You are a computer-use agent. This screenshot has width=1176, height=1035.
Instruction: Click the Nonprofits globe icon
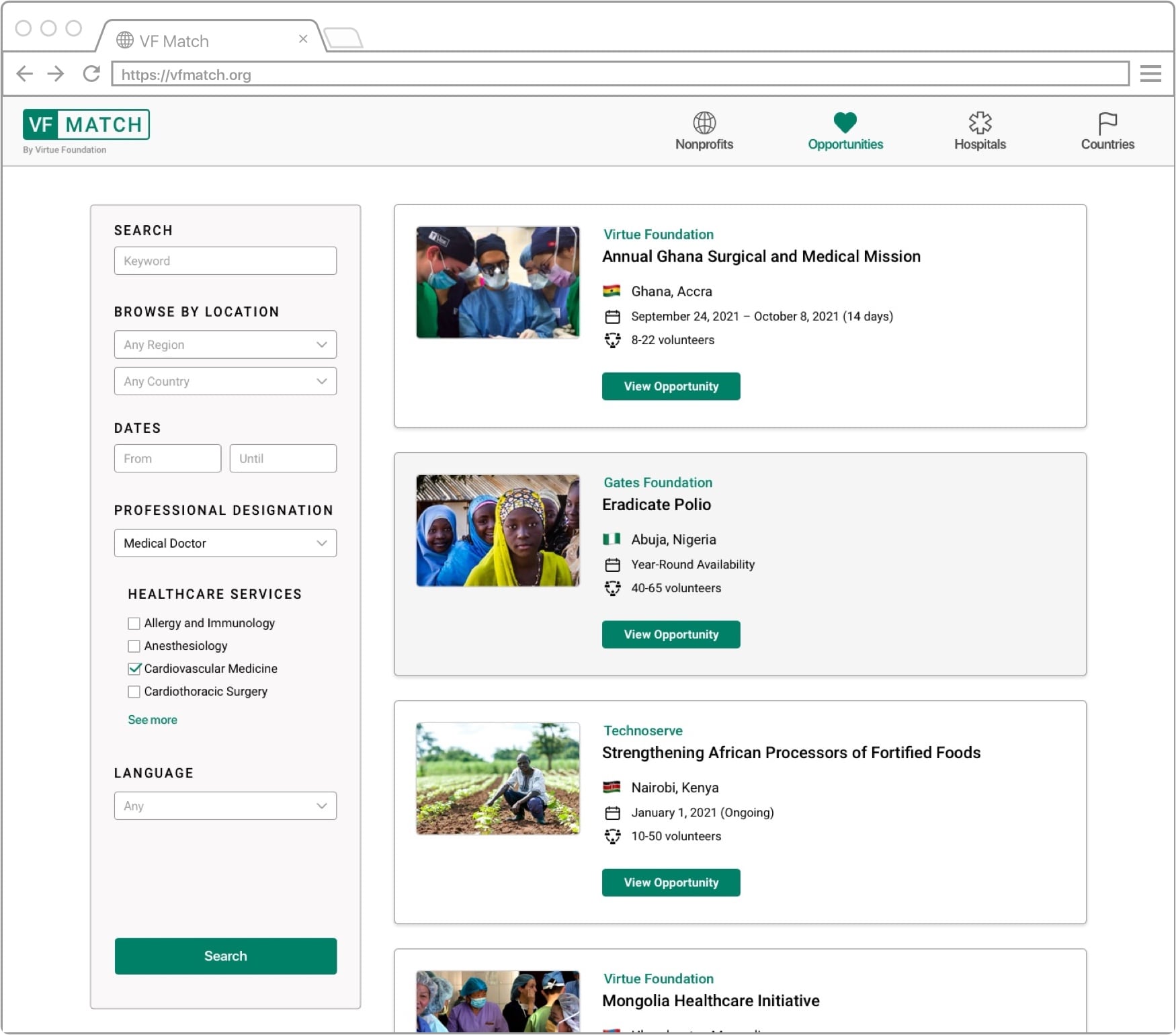pyautogui.click(x=704, y=122)
